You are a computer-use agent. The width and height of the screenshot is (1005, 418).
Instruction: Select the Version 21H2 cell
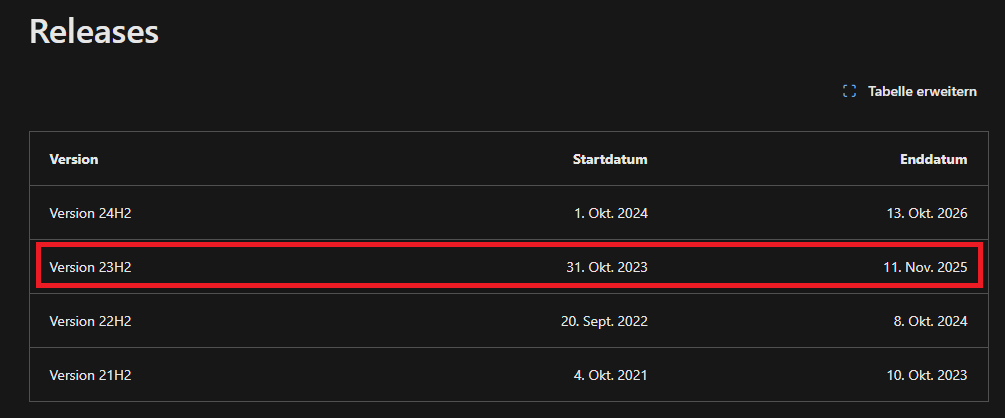click(90, 375)
